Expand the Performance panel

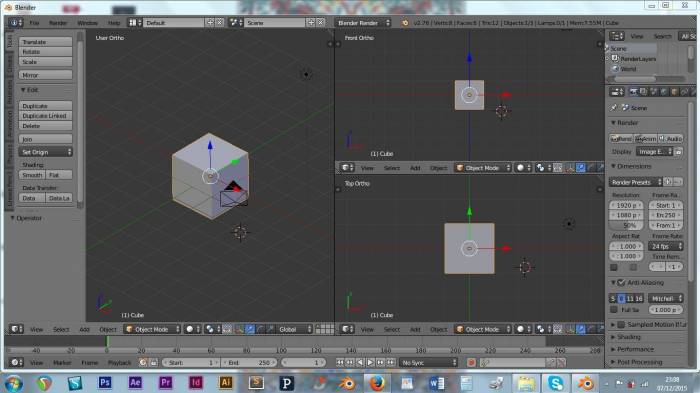[x=635, y=349]
